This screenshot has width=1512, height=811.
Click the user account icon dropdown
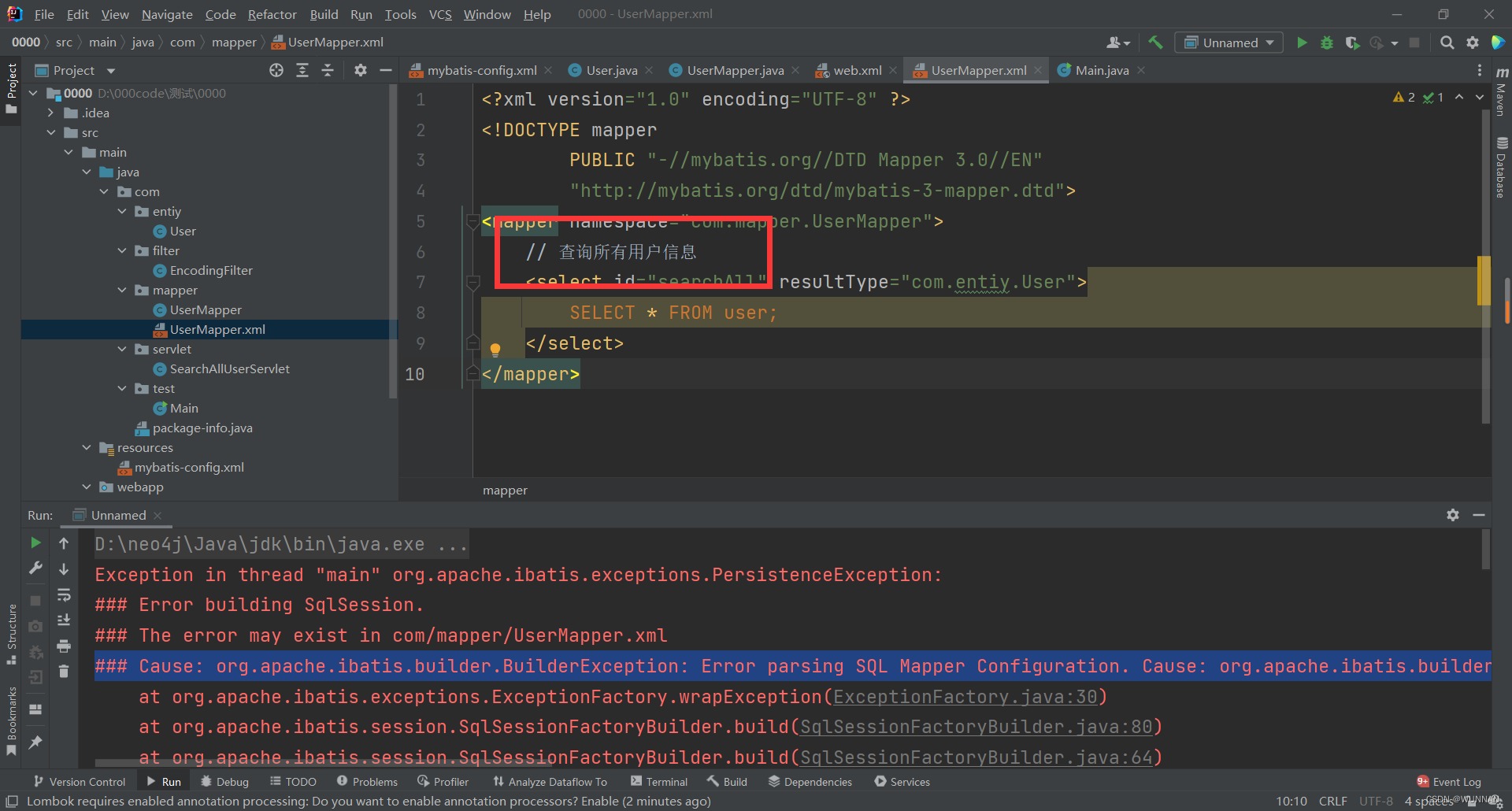click(1118, 43)
